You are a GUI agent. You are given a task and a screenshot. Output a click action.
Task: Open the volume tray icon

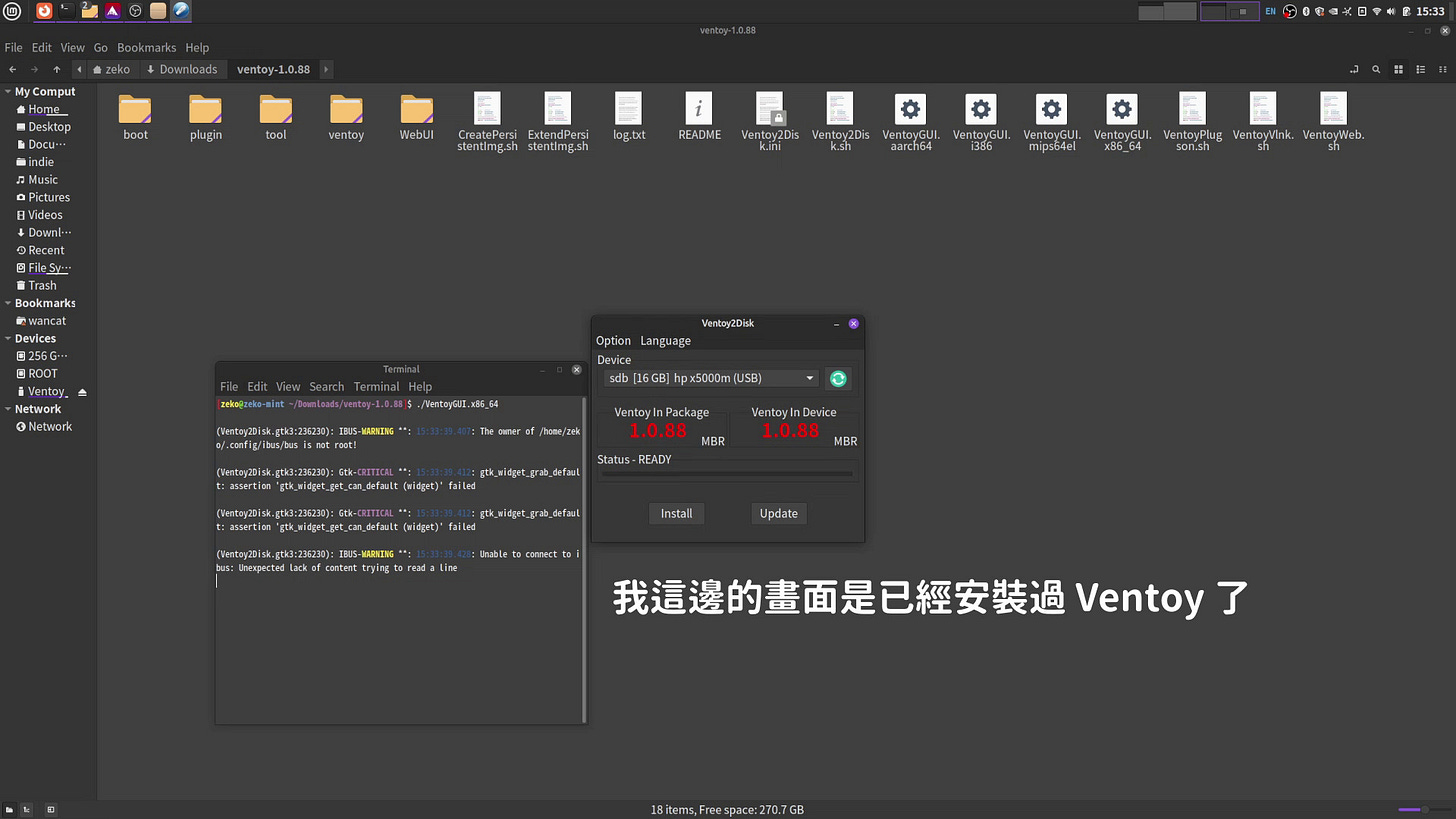click(1391, 11)
